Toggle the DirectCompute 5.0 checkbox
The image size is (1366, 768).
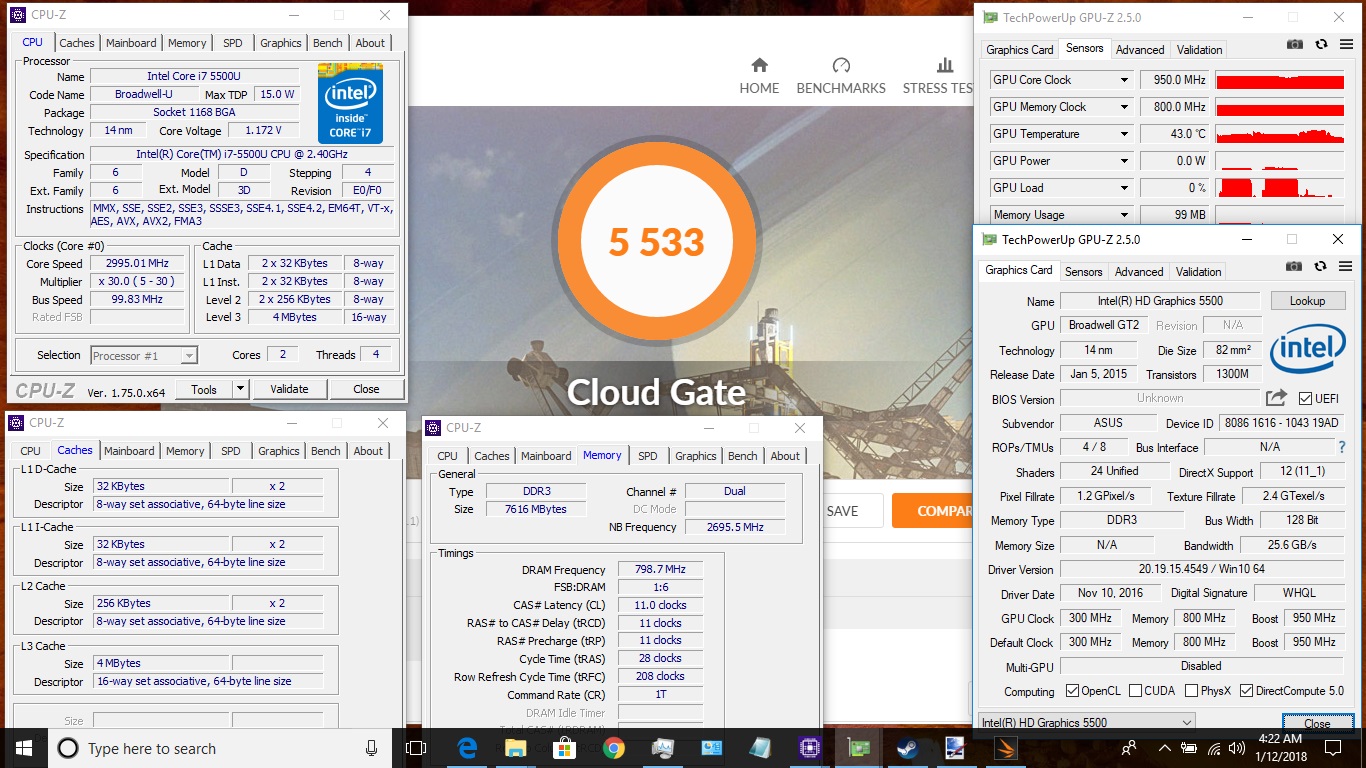1246,691
